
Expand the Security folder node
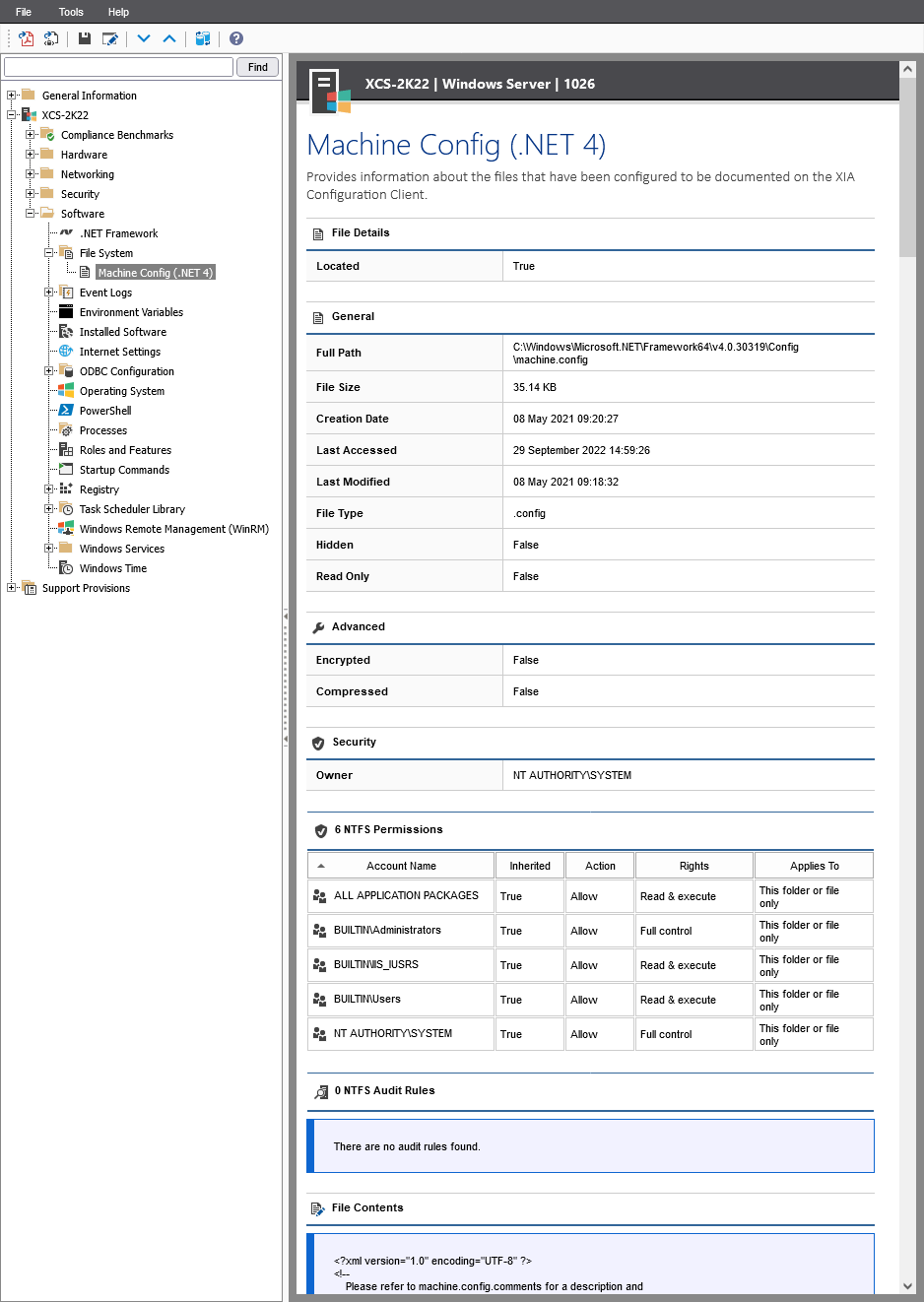click(30, 194)
